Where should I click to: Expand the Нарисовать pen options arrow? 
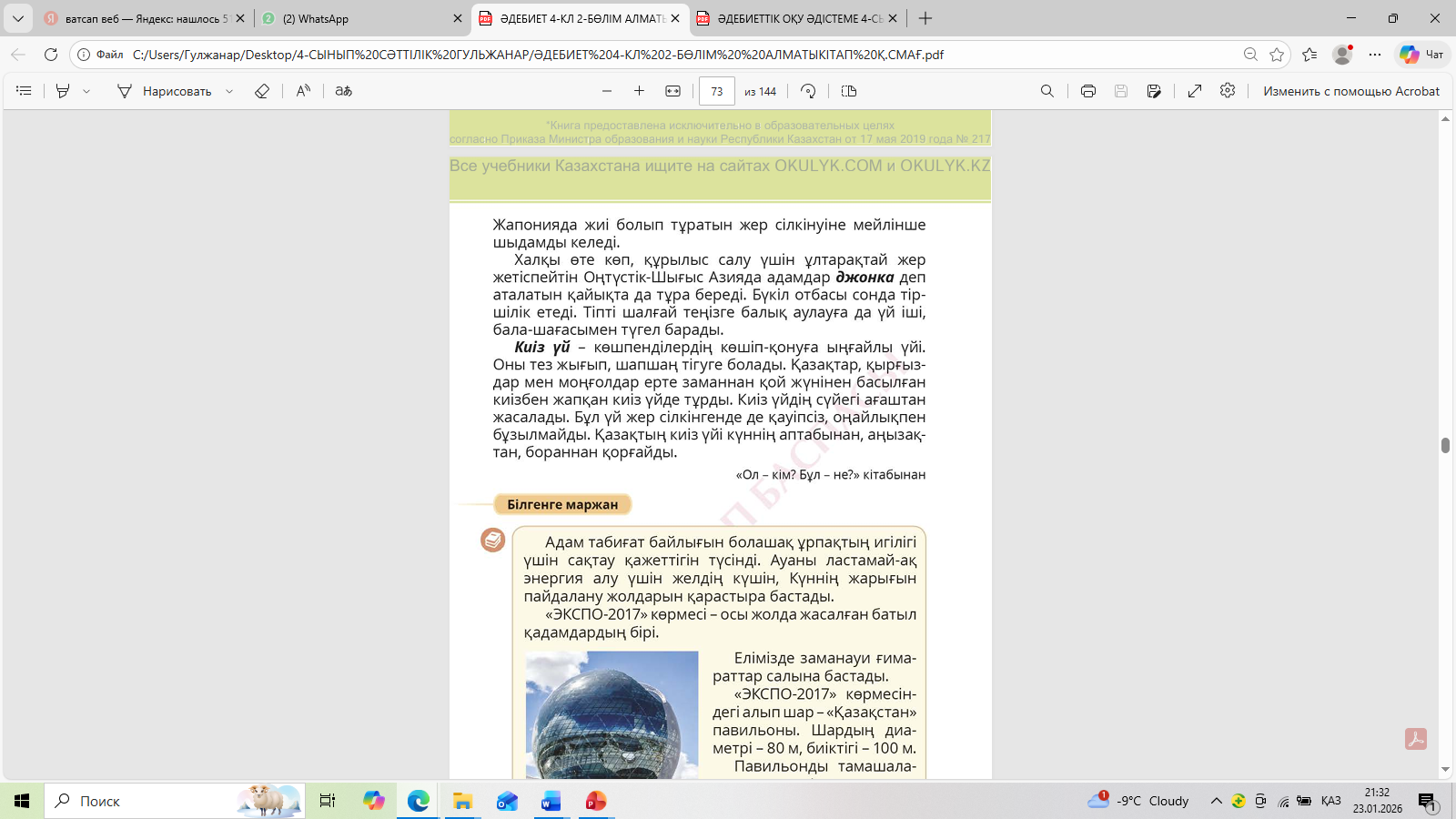229,91
